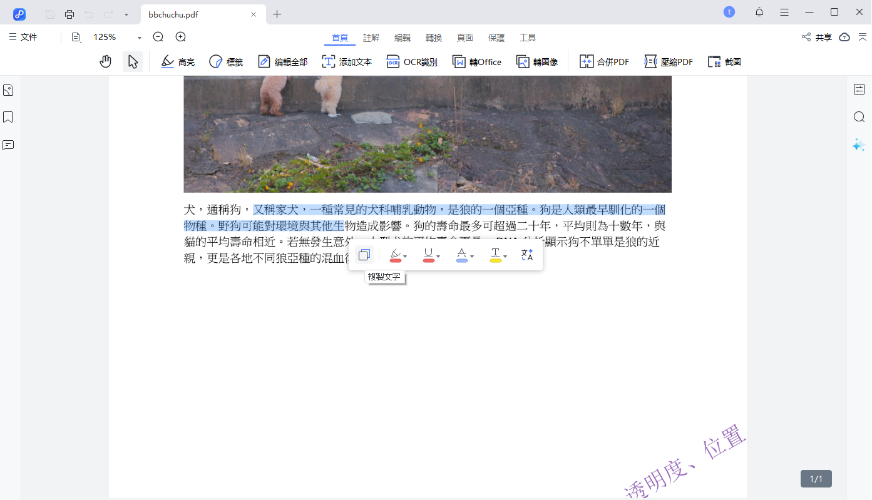Switch to the 編輯 tab
The width and height of the screenshot is (872, 500).
(x=402, y=38)
